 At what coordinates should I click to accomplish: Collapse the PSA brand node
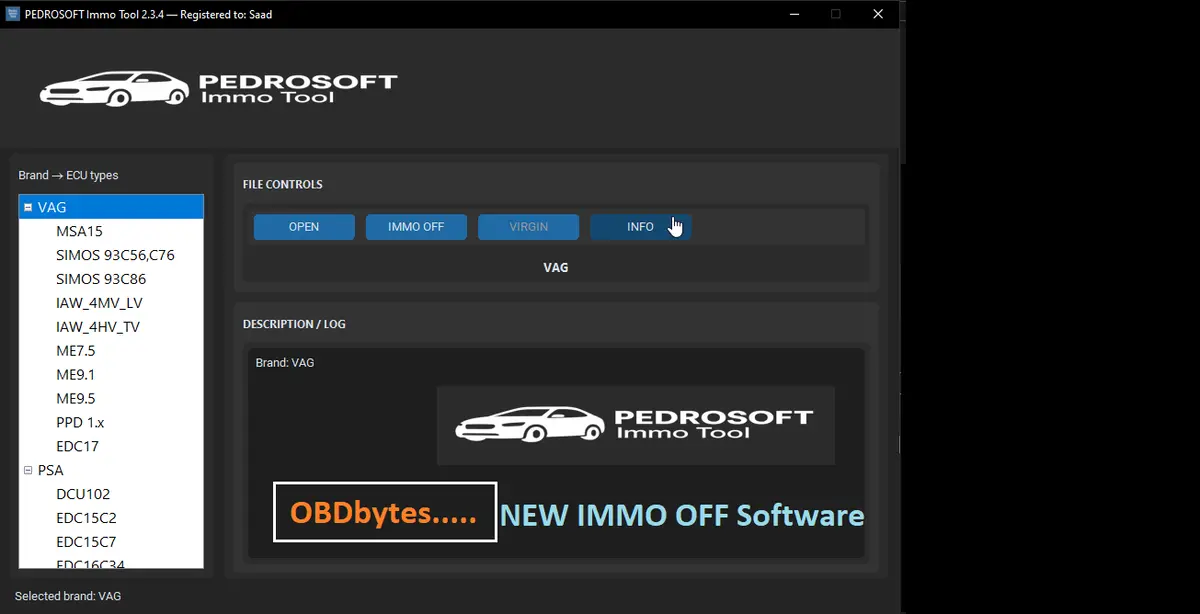click(x=28, y=470)
